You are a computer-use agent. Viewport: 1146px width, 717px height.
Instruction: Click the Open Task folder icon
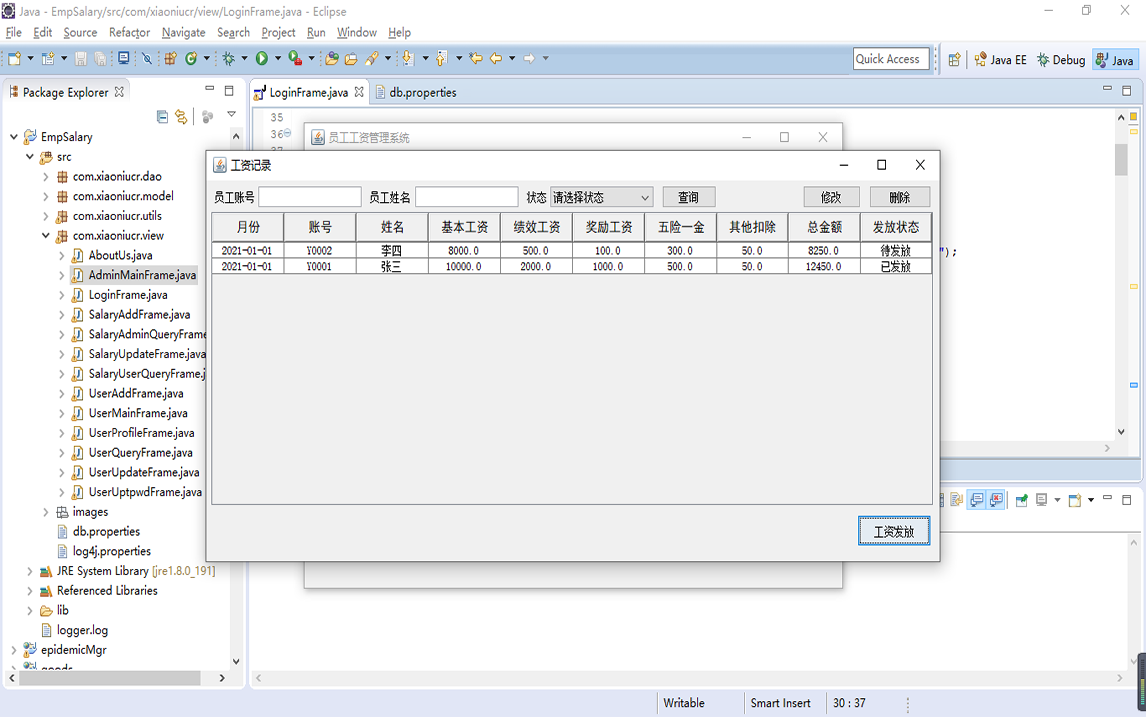[x=351, y=58]
